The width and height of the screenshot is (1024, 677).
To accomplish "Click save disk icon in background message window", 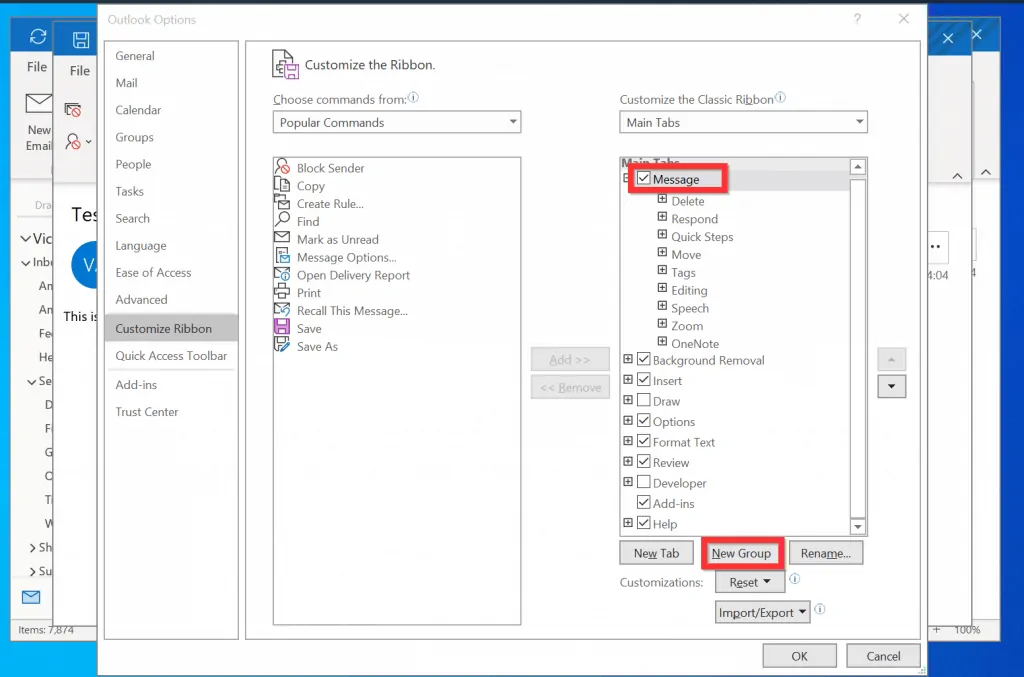I will point(81,40).
